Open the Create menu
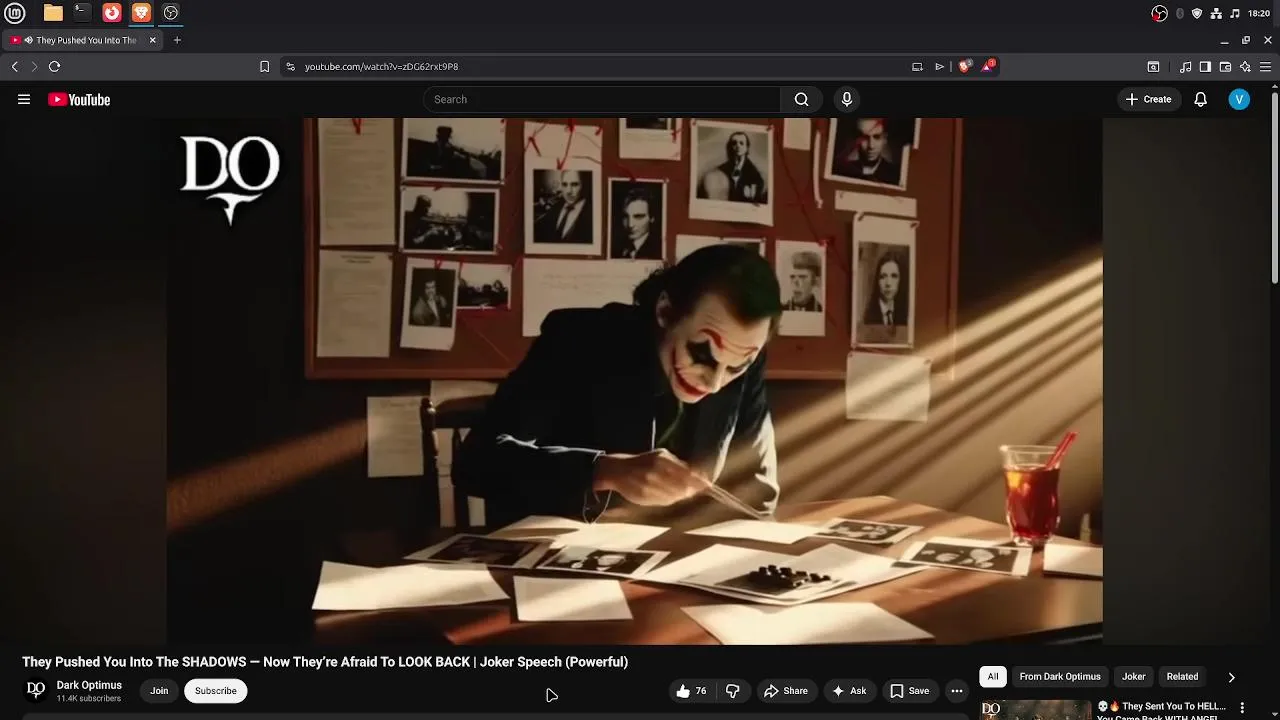 1148,99
